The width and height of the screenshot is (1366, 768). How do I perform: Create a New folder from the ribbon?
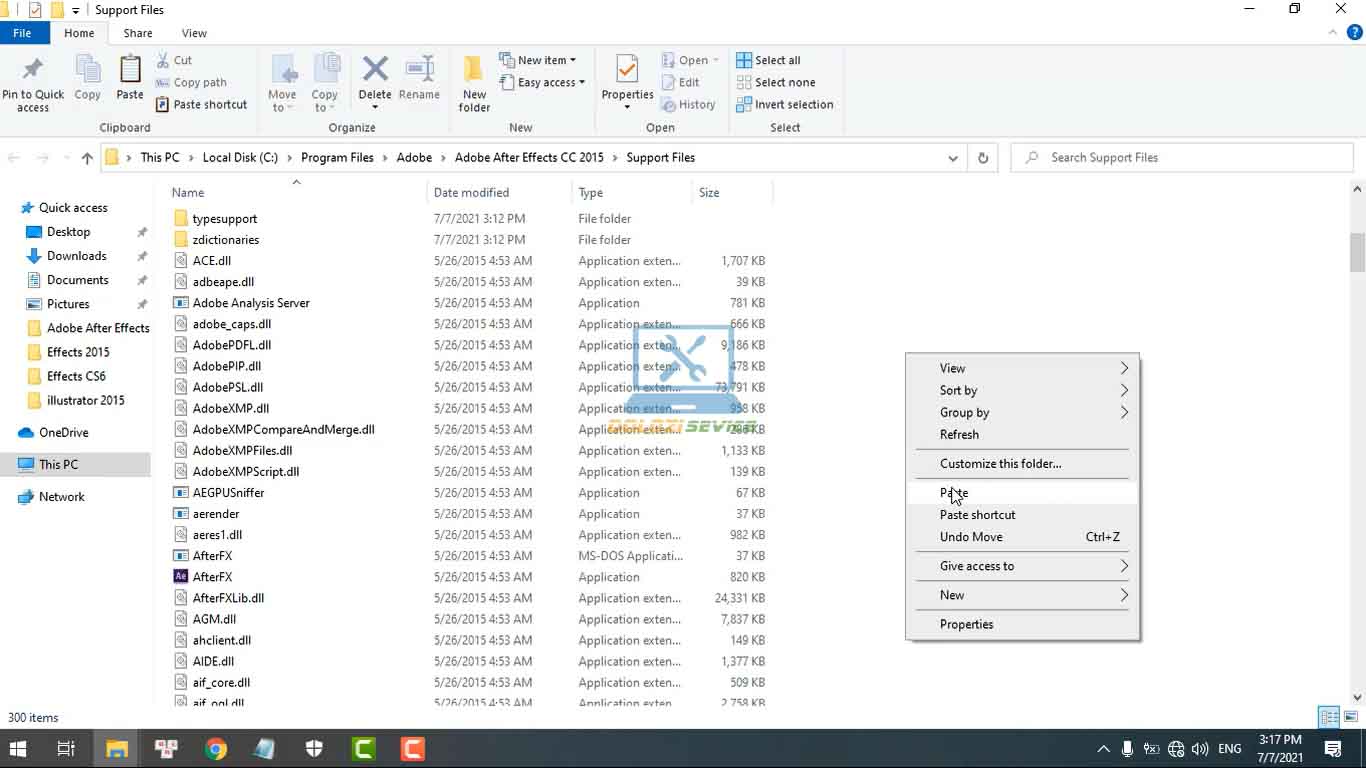click(474, 83)
